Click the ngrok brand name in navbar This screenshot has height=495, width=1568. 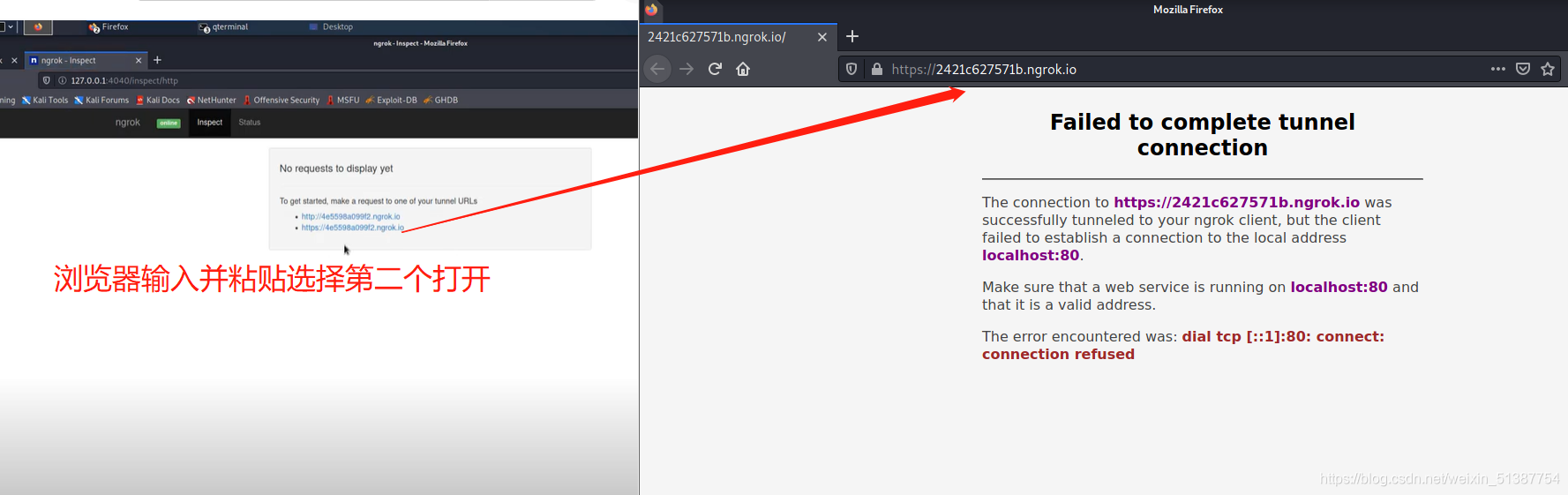point(128,123)
